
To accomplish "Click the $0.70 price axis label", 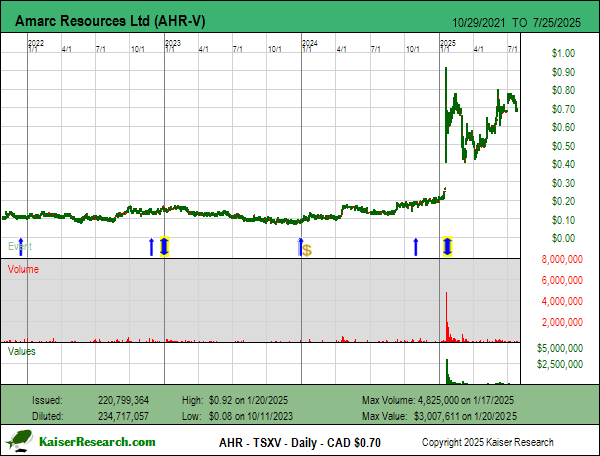I will click(563, 109).
